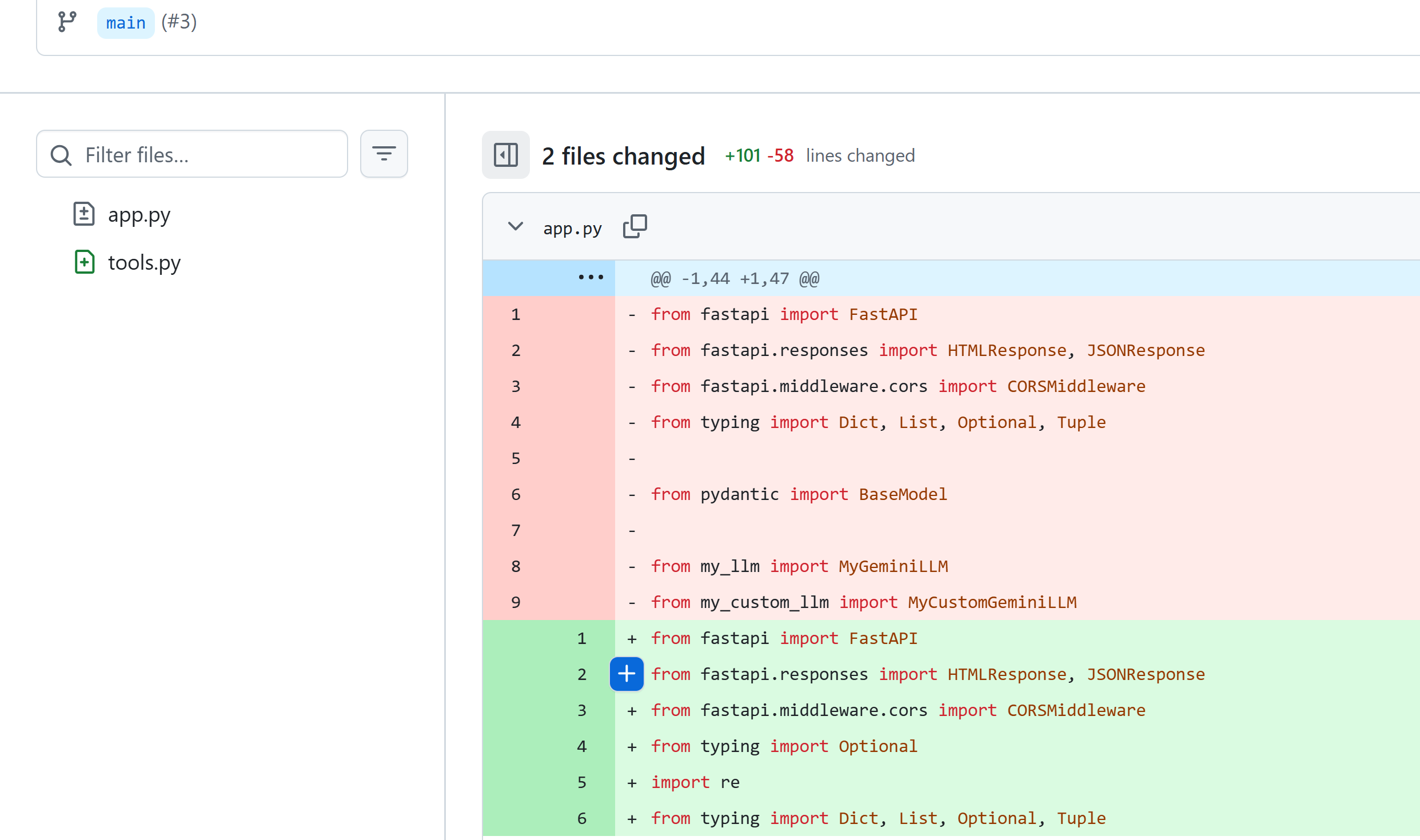Open the file filter options menu
Screen dimensions: 1420x840
384,154
